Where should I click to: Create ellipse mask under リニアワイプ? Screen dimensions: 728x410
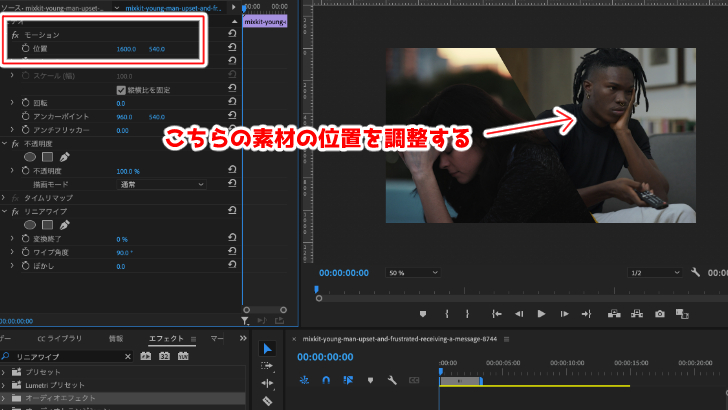pos(30,225)
